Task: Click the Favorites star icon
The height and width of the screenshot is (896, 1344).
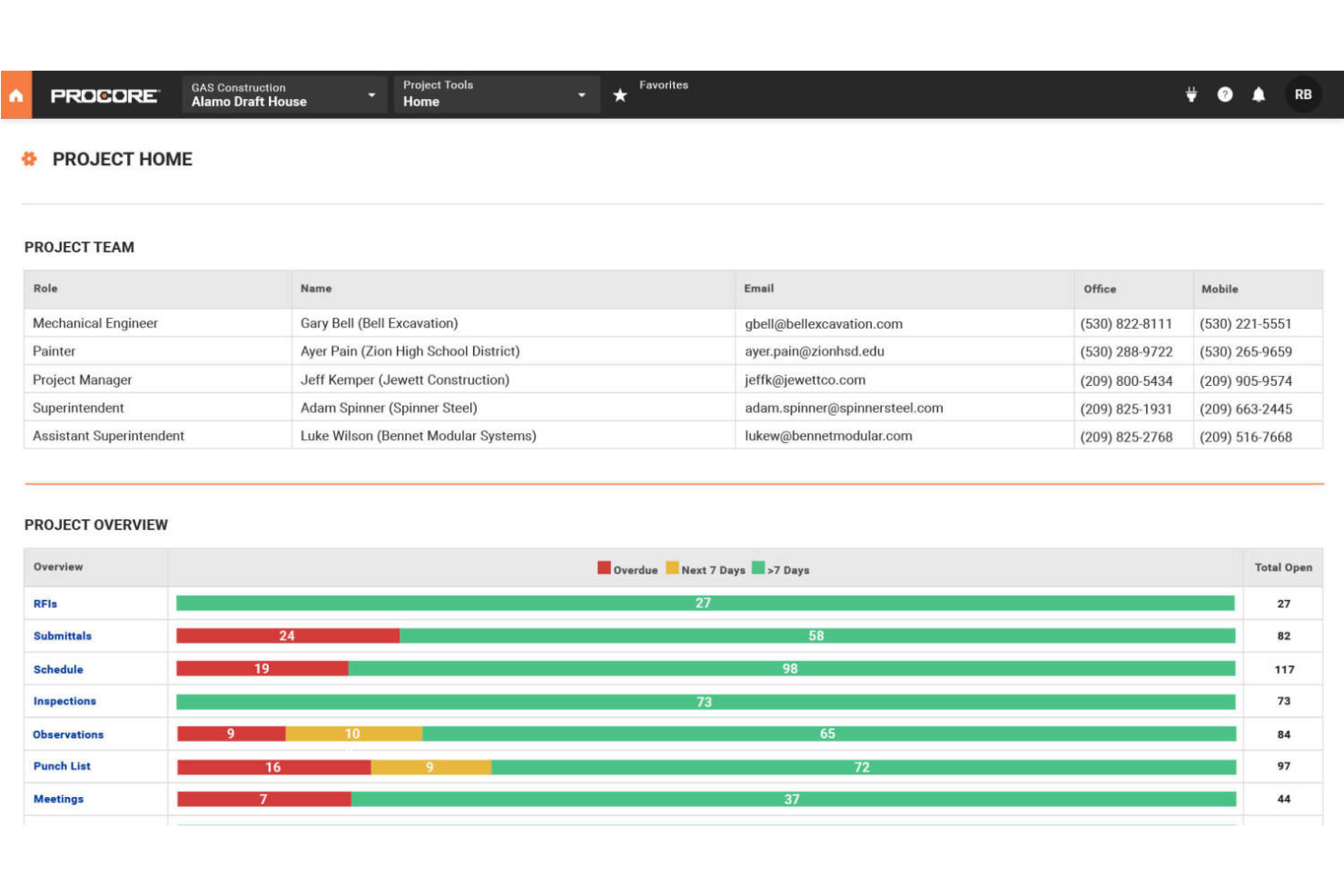Action: point(620,95)
